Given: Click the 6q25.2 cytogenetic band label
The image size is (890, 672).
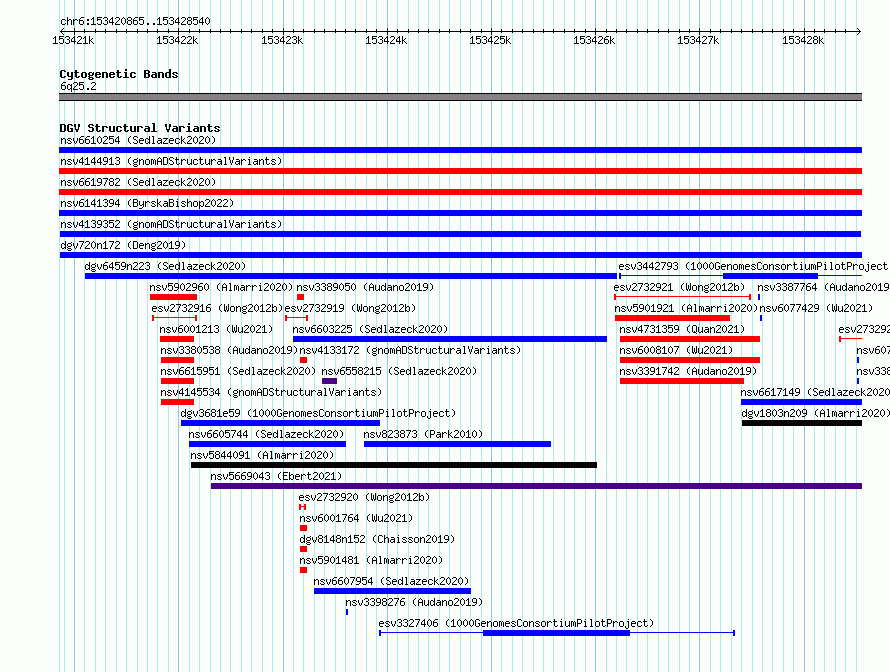Looking at the screenshot, I should click(78, 86).
